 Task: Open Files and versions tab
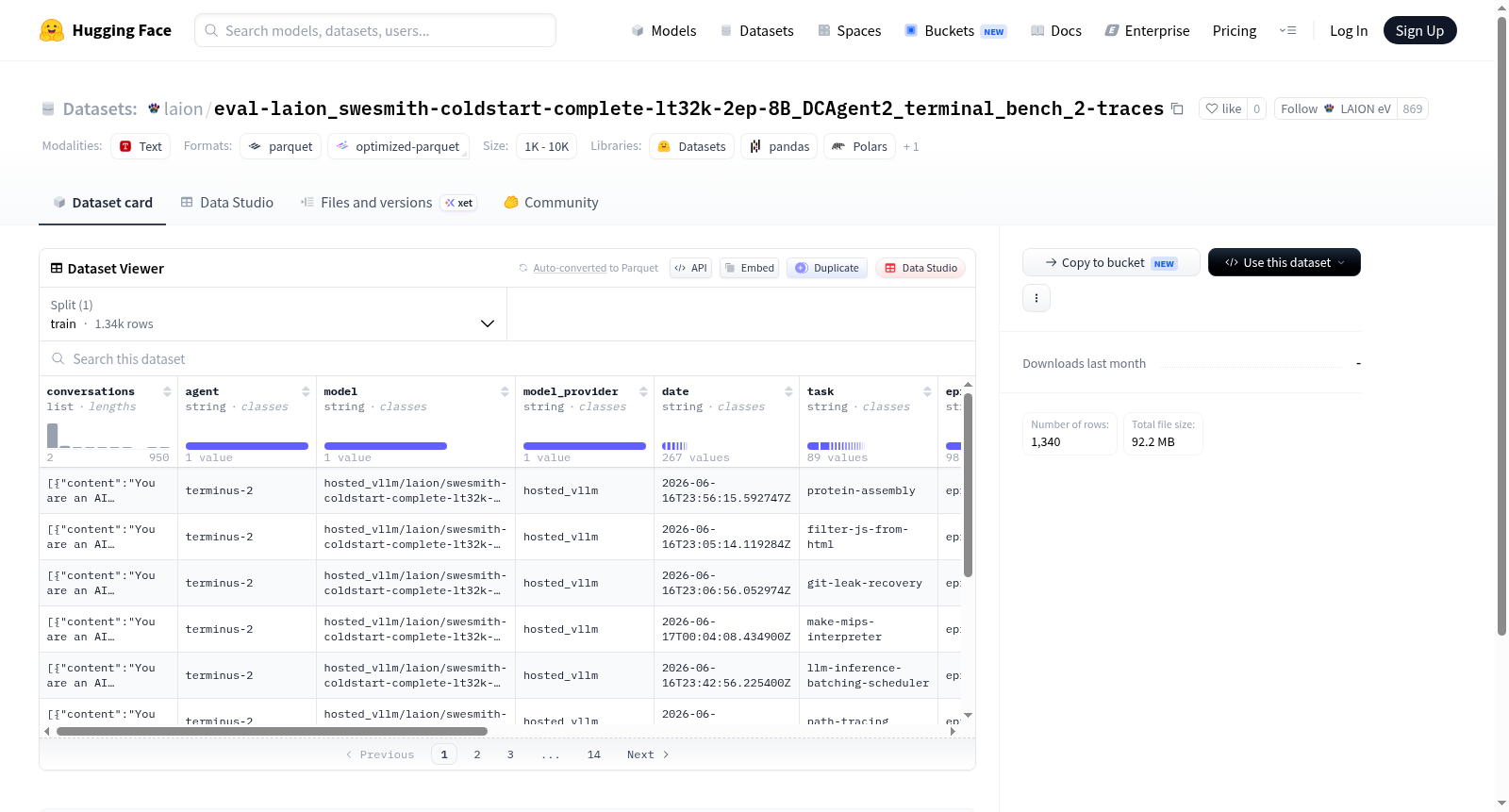[x=388, y=202]
